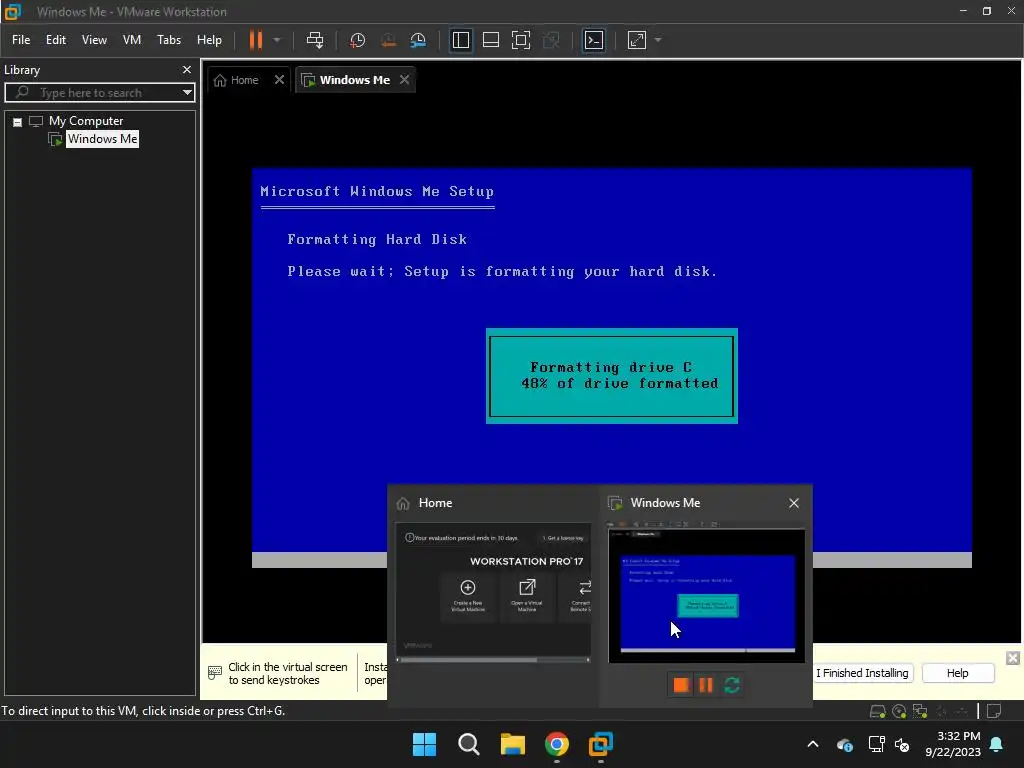Image resolution: width=1024 pixels, height=768 pixels.
Task: Click the I Finished Installing button
Action: pos(862,673)
